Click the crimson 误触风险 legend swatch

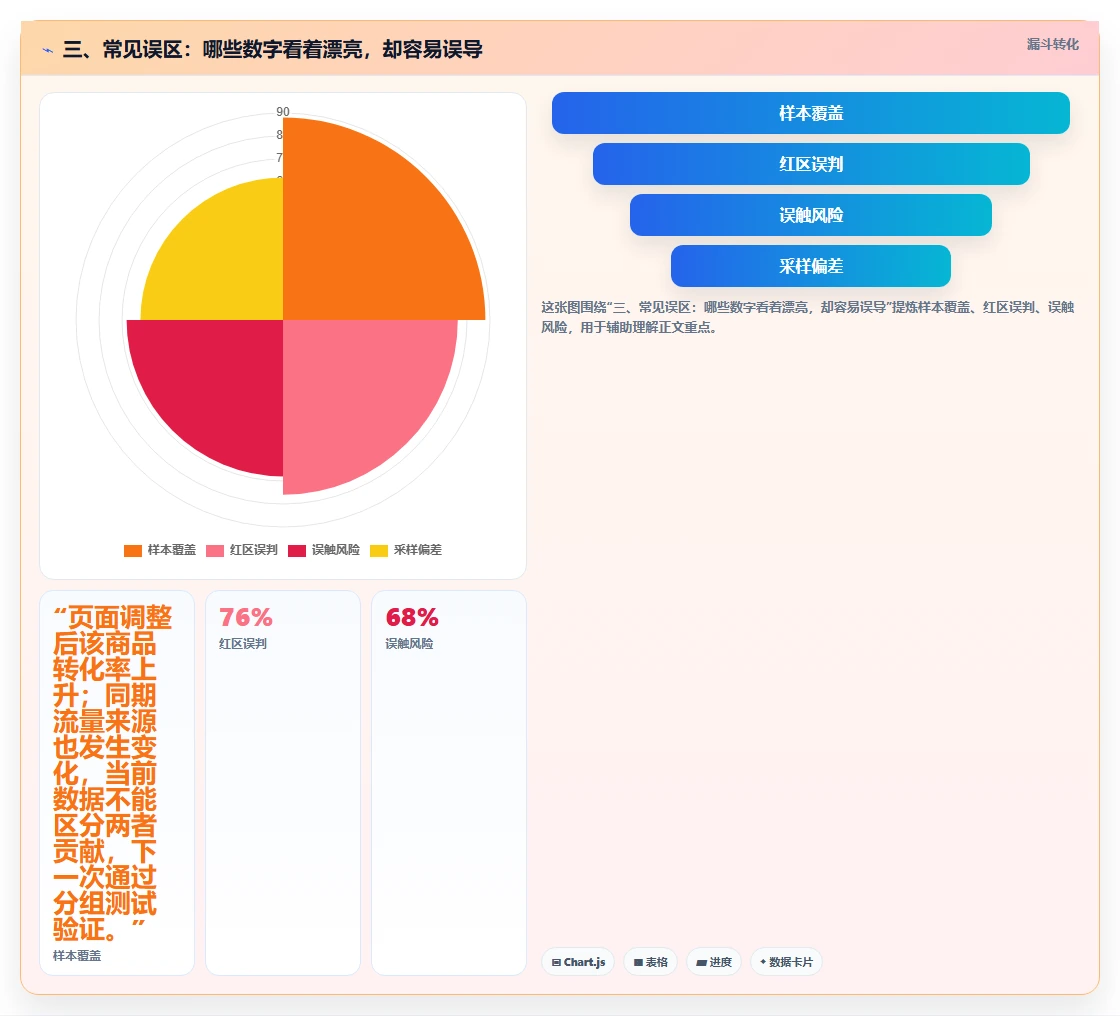[x=297, y=550]
